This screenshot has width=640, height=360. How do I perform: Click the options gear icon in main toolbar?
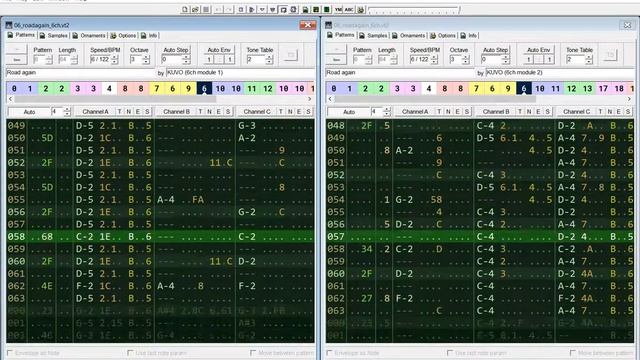(x=361, y=9)
